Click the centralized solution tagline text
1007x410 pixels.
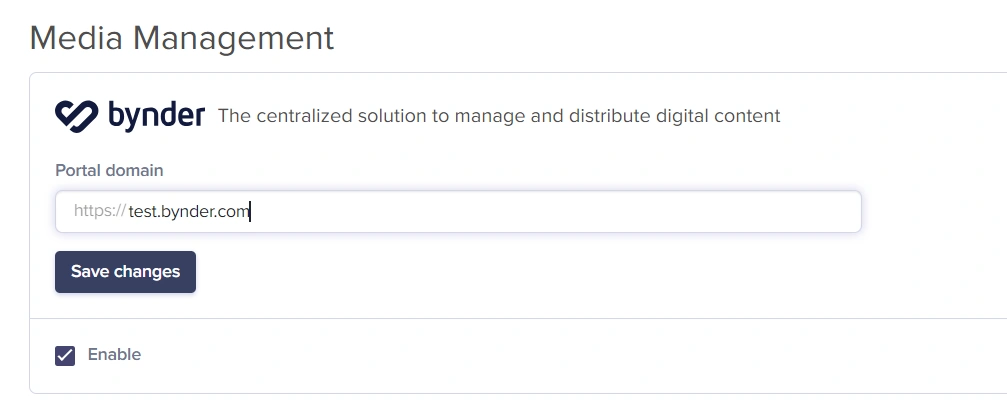click(x=499, y=116)
